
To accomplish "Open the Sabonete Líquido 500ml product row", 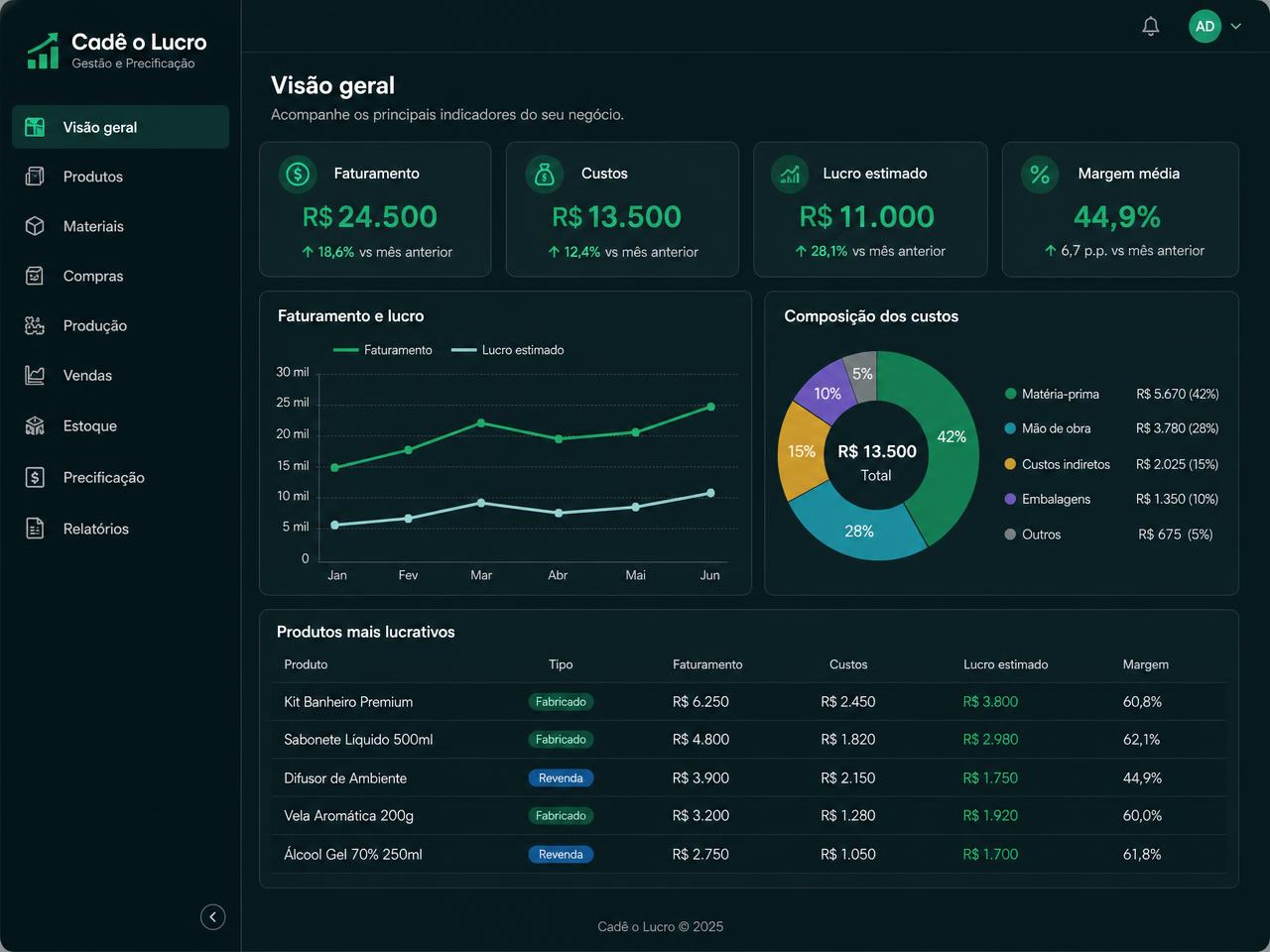I will point(749,740).
